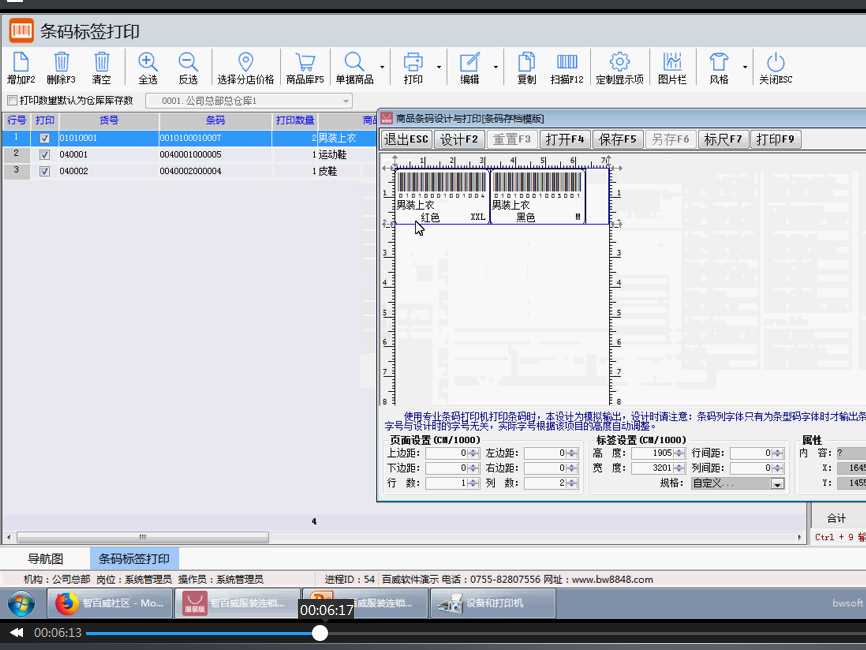Open 定制显示项 gear settings icon
This screenshot has height=650, width=866.
619,63
